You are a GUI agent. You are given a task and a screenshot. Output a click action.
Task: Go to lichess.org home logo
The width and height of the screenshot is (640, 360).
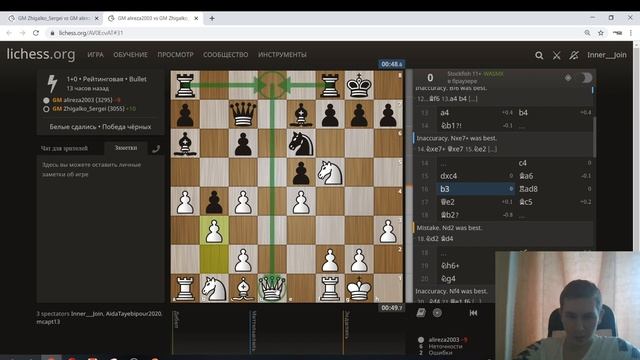coord(41,54)
